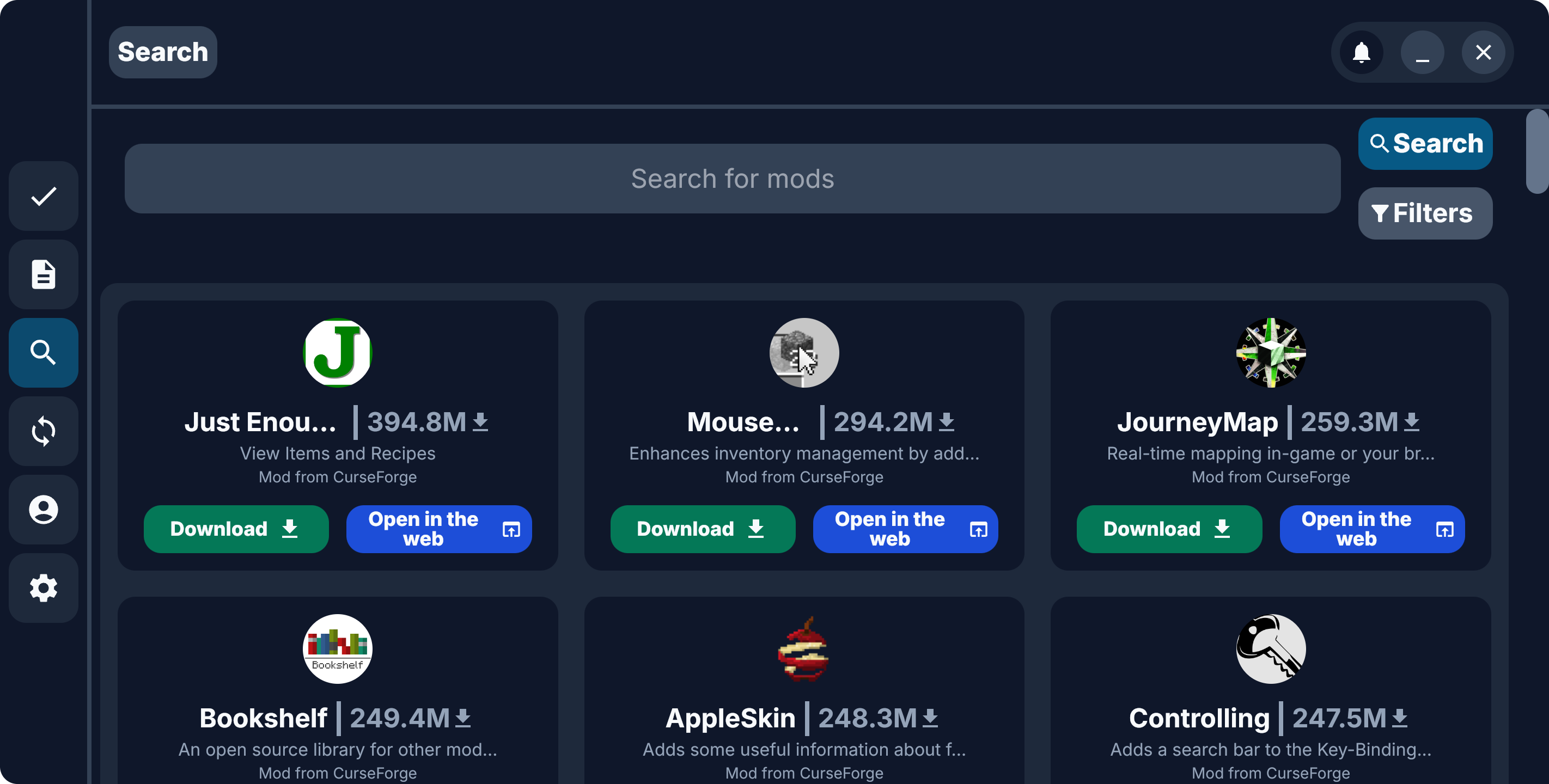Download the Just Enough Items mod
Image resolution: width=1549 pixels, height=784 pixels.
point(236,529)
